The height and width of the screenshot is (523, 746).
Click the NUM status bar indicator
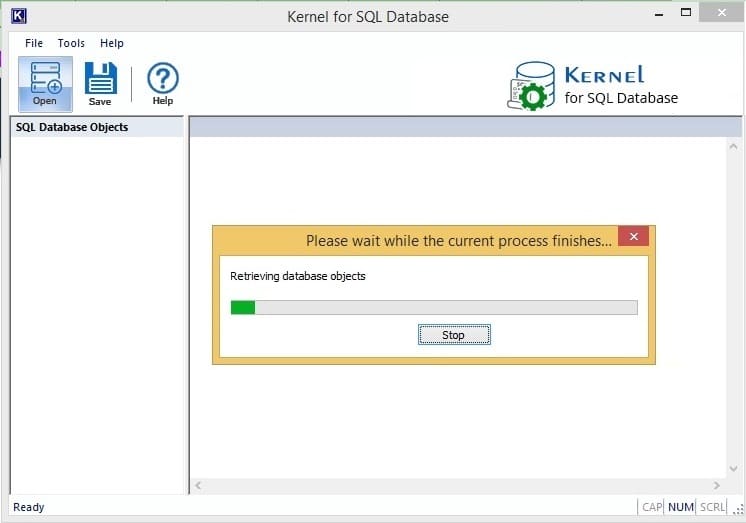pos(680,507)
